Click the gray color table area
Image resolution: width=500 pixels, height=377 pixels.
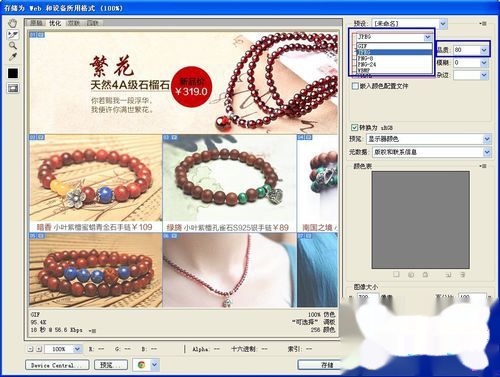pyautogui.click(x=421, y=220)
